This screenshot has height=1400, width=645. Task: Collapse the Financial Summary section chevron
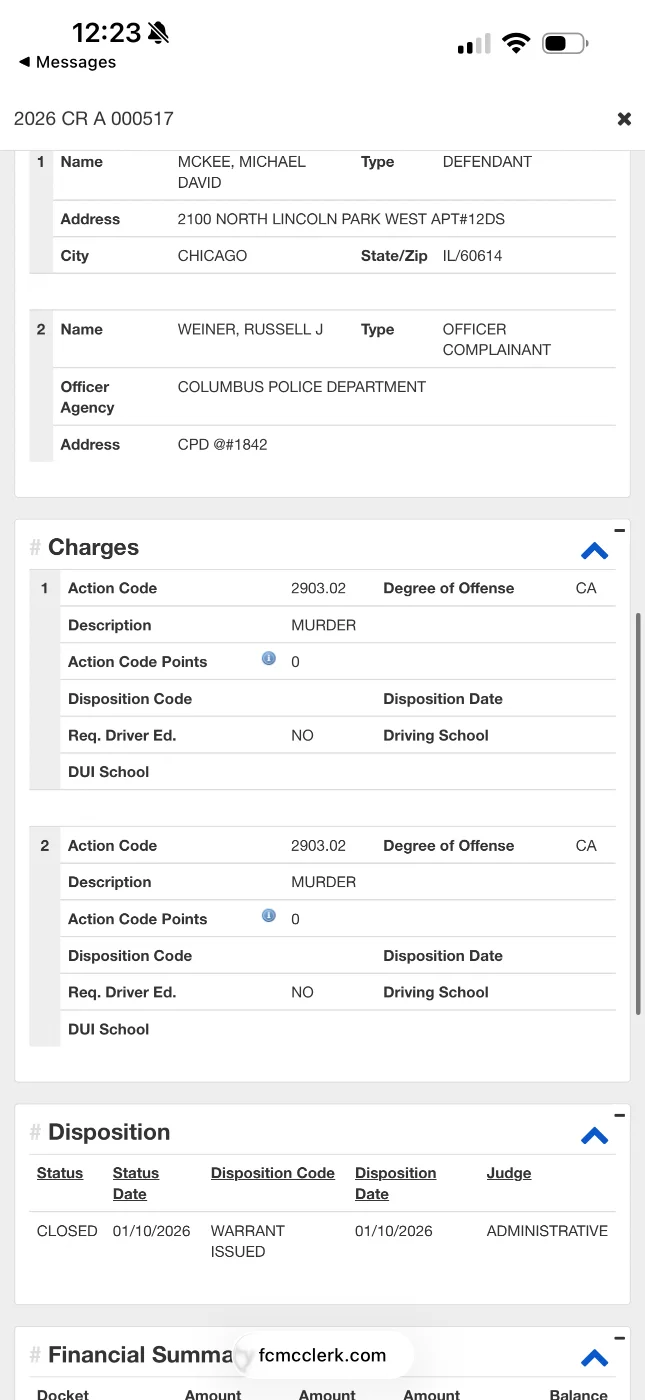click(594, 1358)
